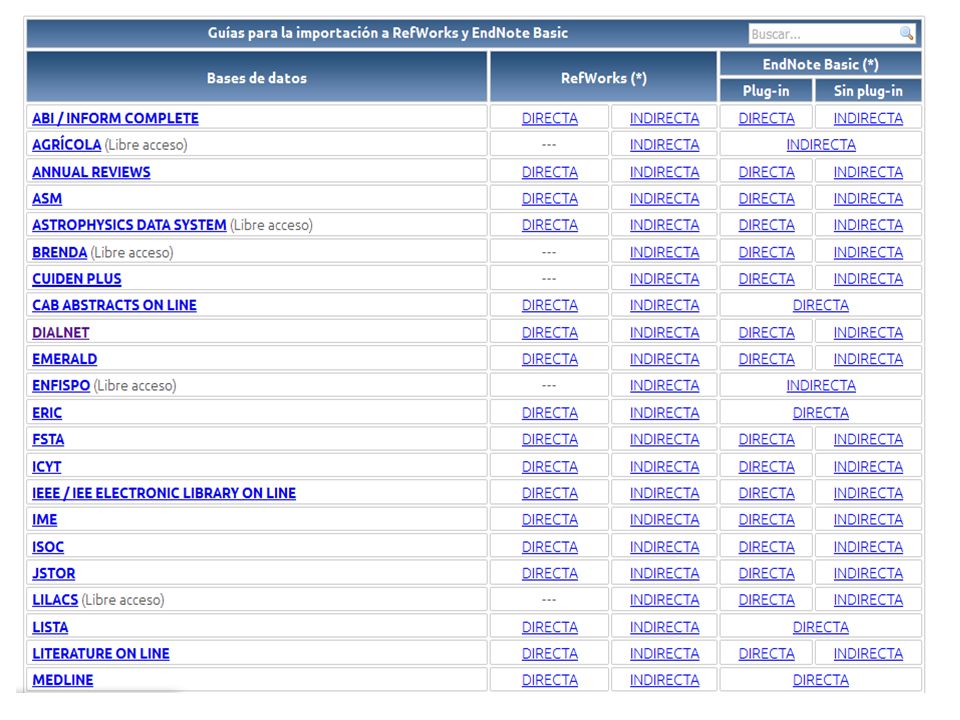Open EndNote Plug-in DIRECTA guide for DIALNET
The width and height of the screenshot is (960, 720).
[x=767, y=332]
